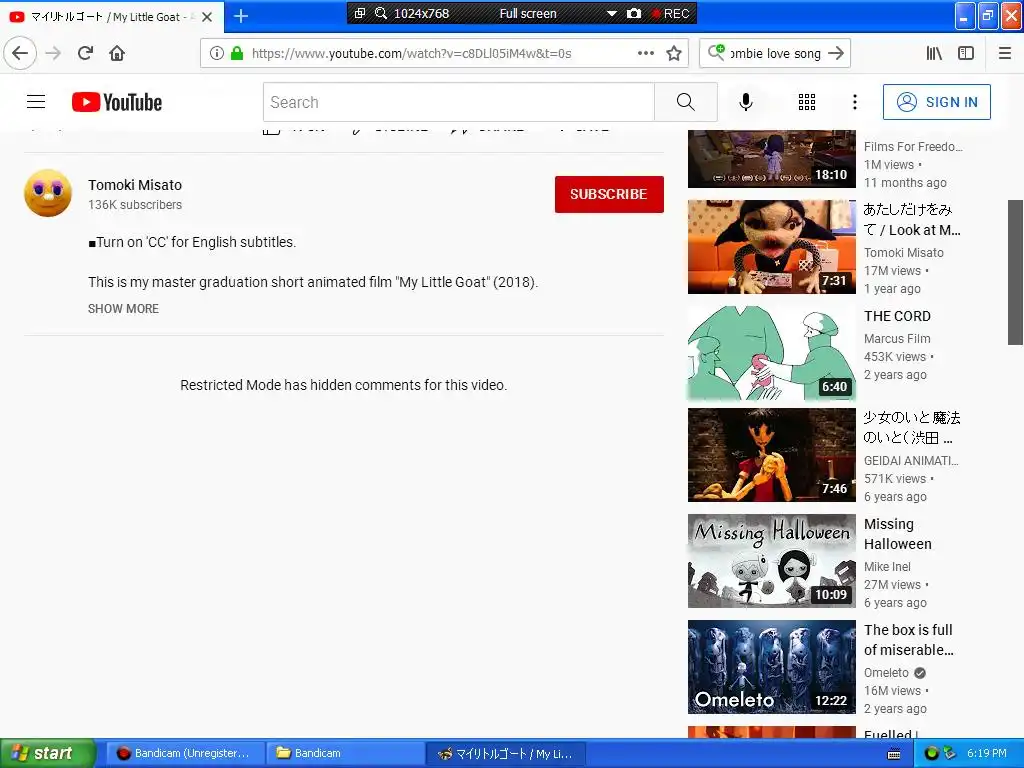Screen dimensions: 1024x768
Task: Click Bandicam screenshot camera icon
Action: pyautogui.click(x=633, y=13)
